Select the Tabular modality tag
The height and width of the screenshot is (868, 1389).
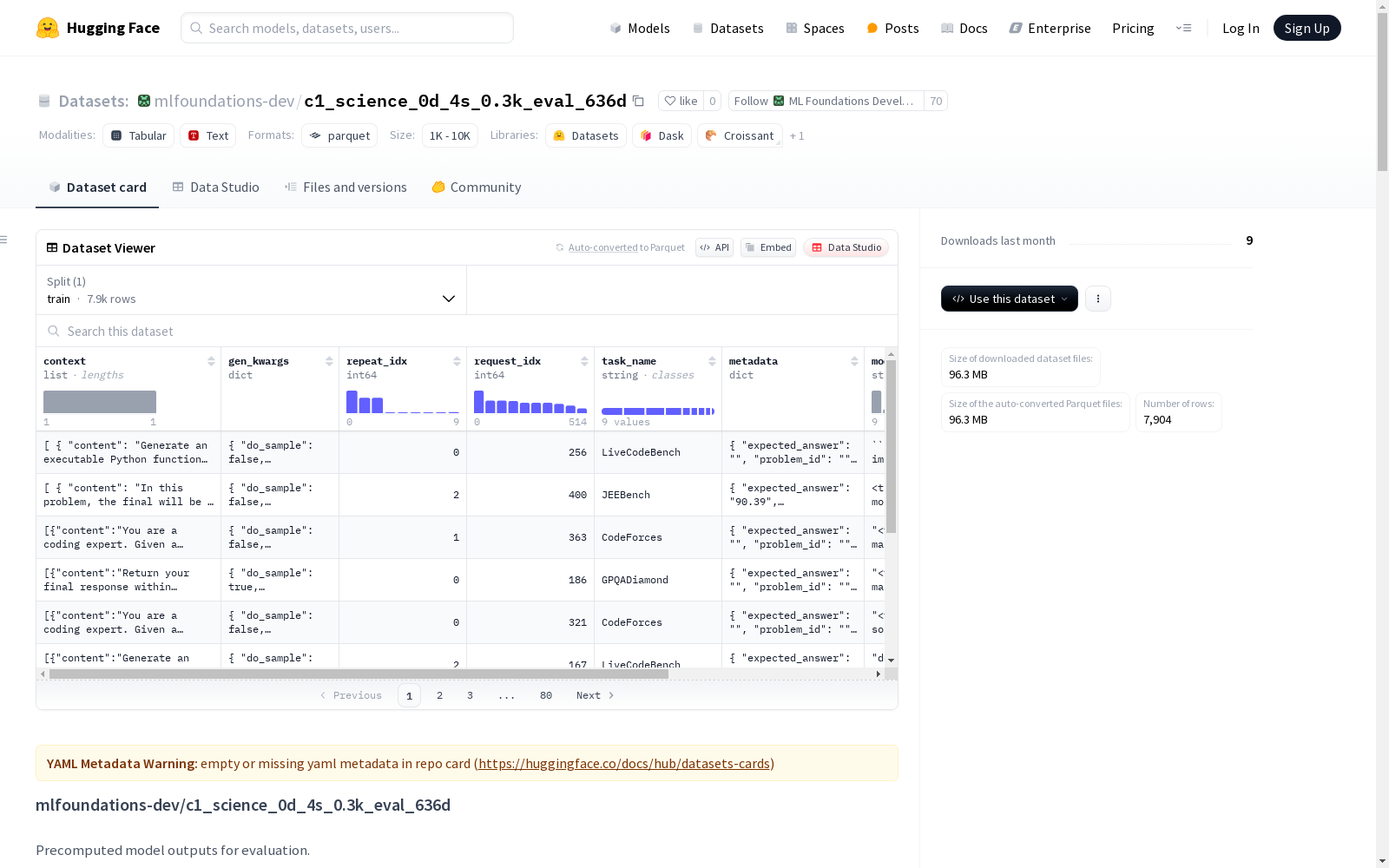(x=139, y=135)
